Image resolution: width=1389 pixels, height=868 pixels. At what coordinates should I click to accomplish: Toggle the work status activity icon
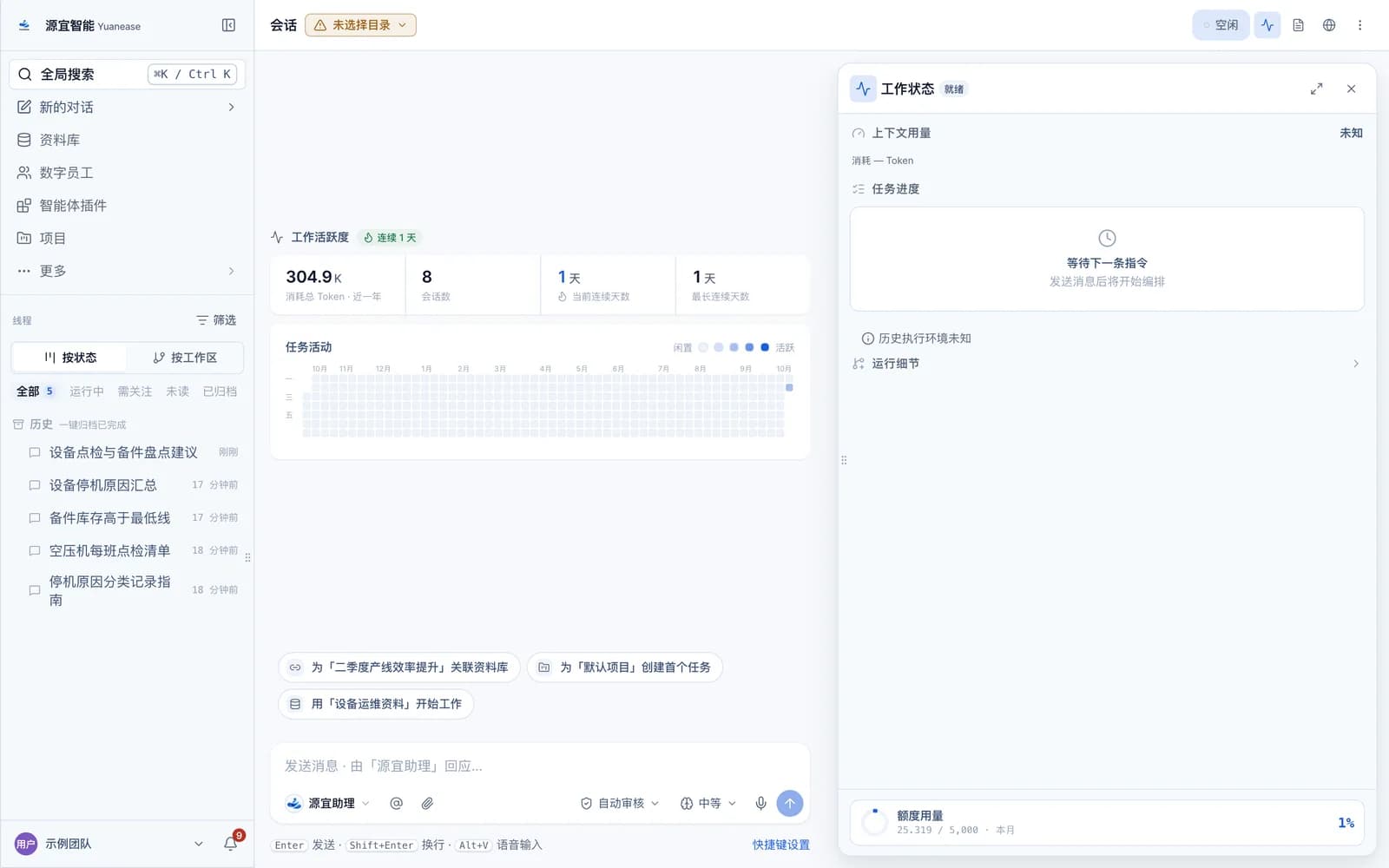[x=1267, y=25]
